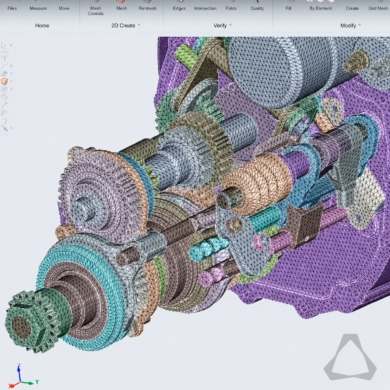Open dropdown arrow beside the bottom diagonal tool
The width and height of the screenshot is (390, 390).
pos(11,128)
